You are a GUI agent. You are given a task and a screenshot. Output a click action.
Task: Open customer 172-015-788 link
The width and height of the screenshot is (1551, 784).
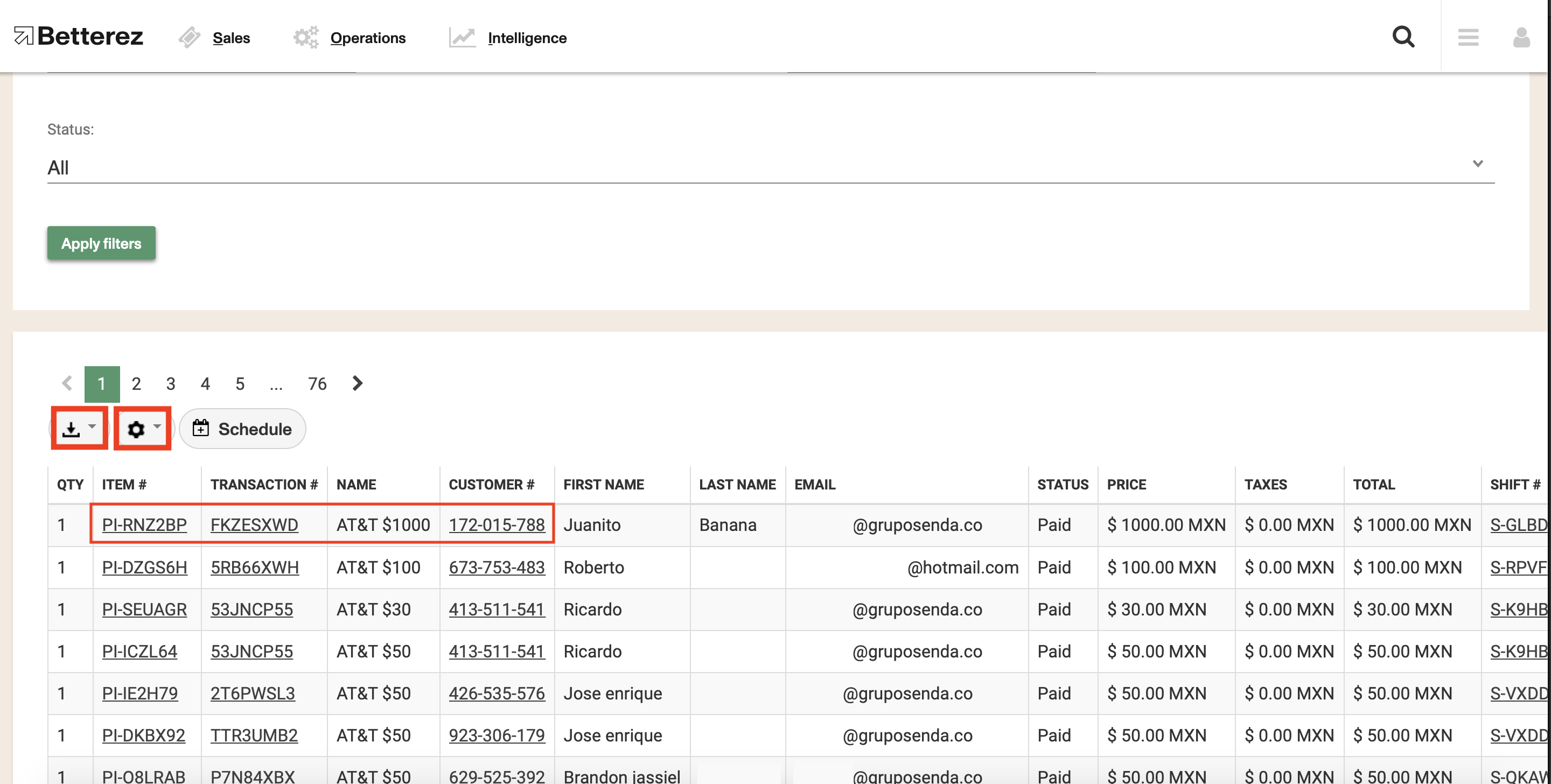(x=497, y=524)
